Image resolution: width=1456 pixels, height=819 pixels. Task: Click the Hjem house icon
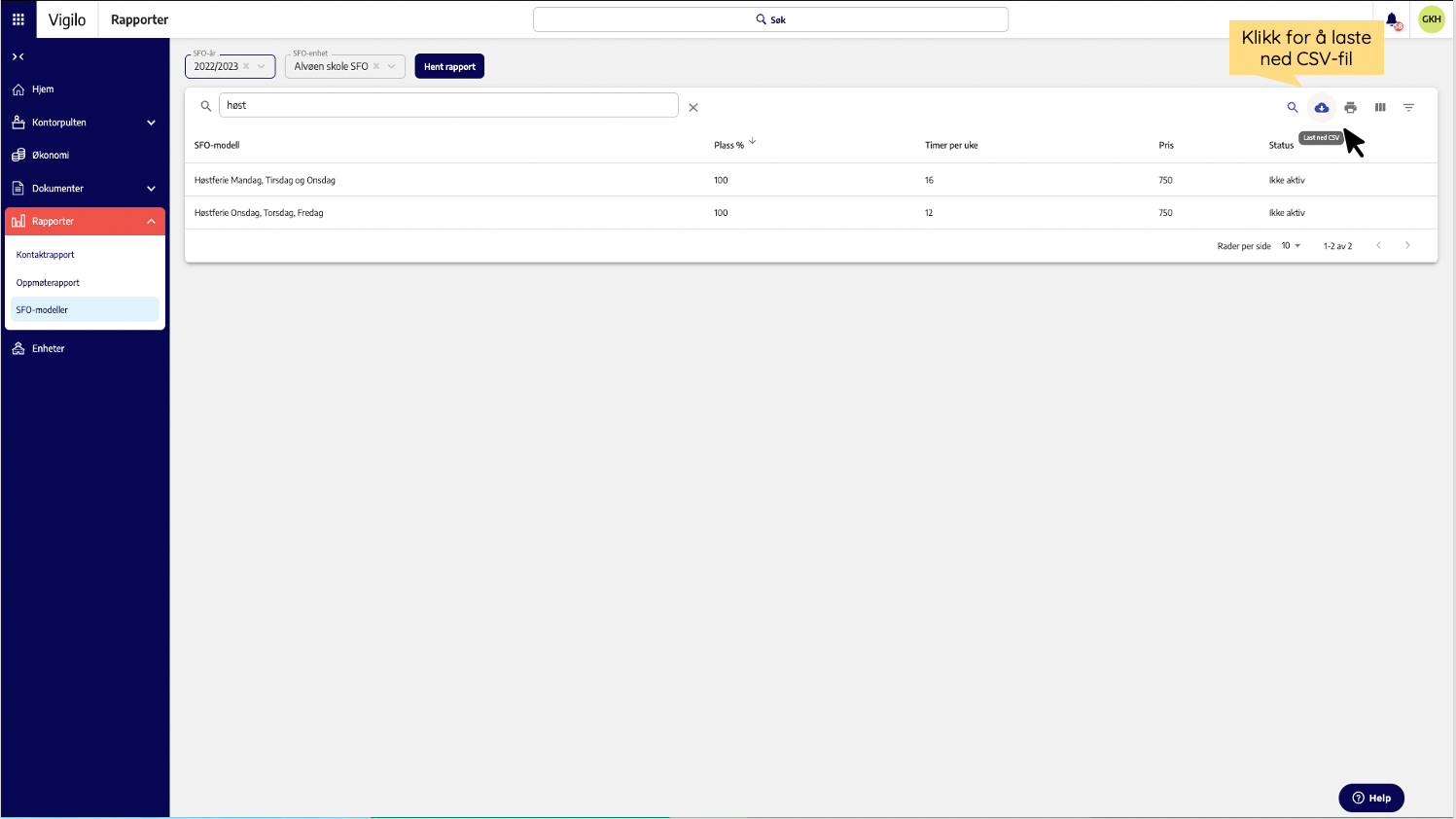18,89
